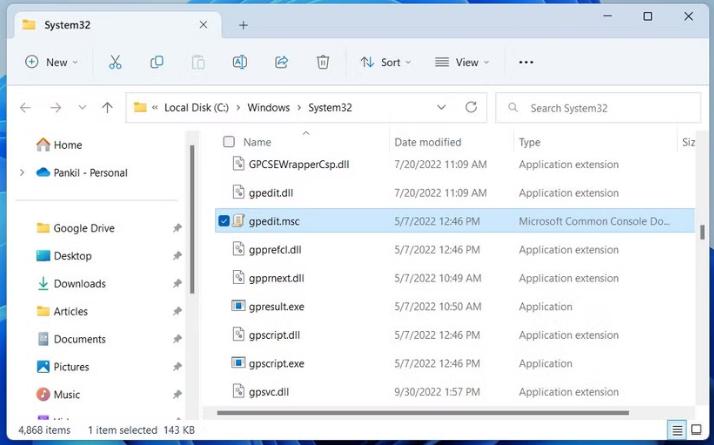Expand the recent locations chevron
Screen dimensions: 714x445
[x=82, y=107]
